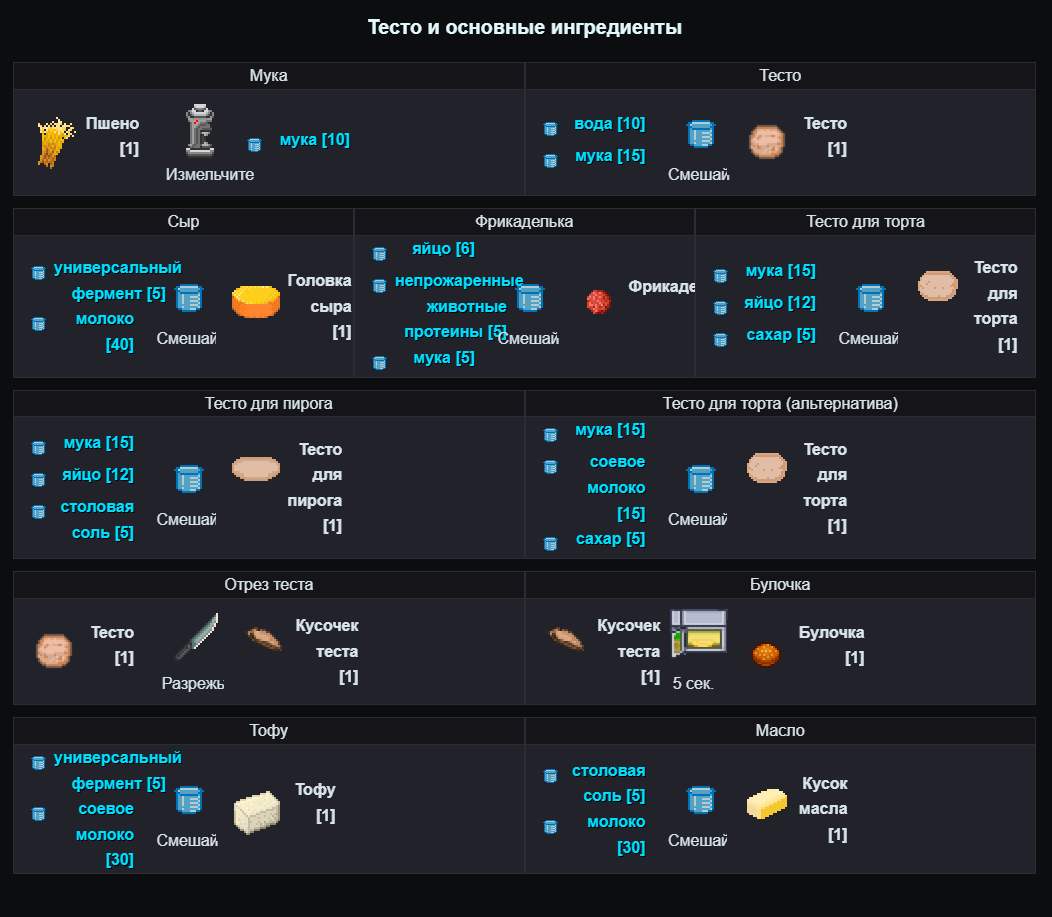Click the white tofu block icon
The image size is (1052, 917).
(256, 812)
